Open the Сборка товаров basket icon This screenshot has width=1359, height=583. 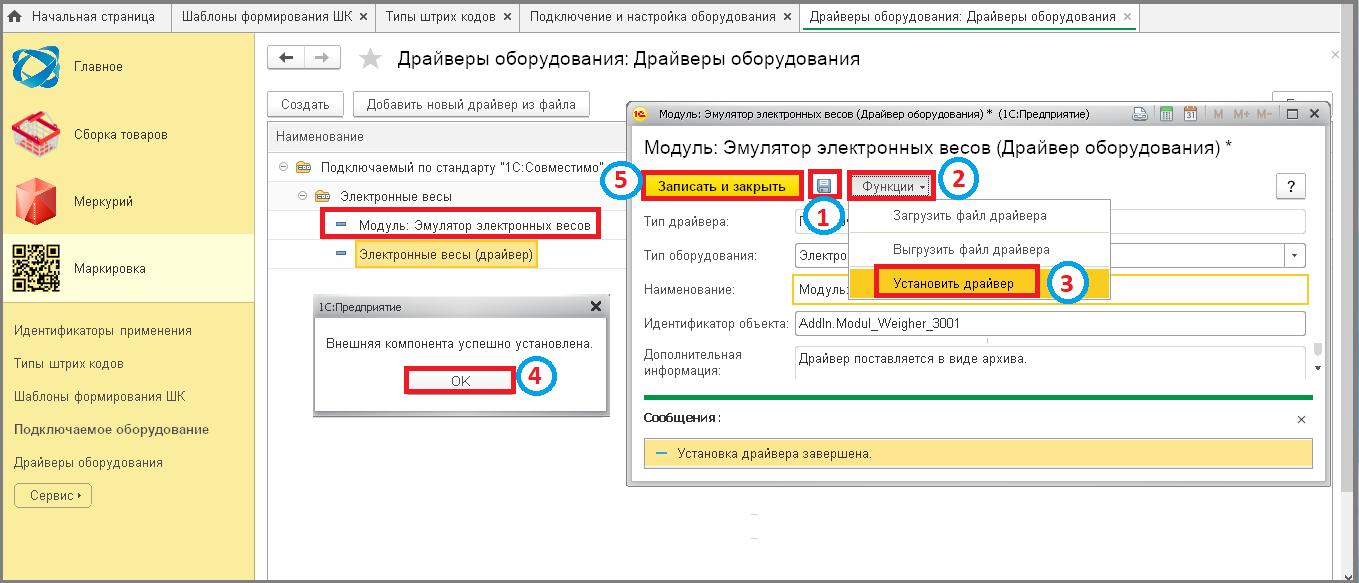tap(36, 134)
